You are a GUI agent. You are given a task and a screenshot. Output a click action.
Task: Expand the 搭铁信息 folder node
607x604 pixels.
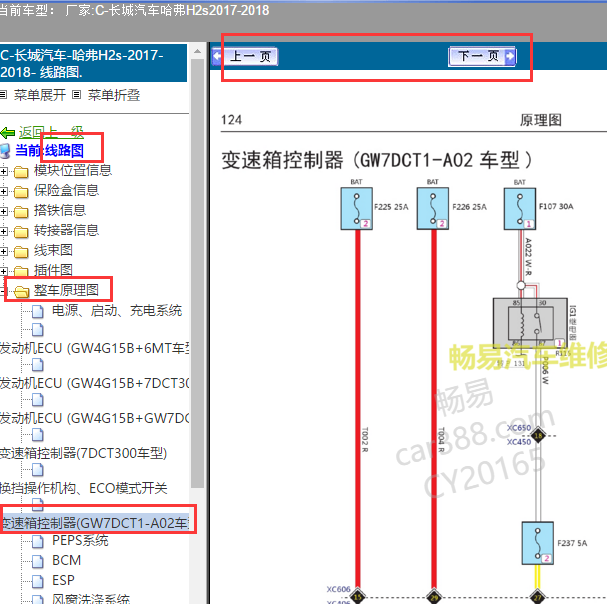click(x=3, y=211)
